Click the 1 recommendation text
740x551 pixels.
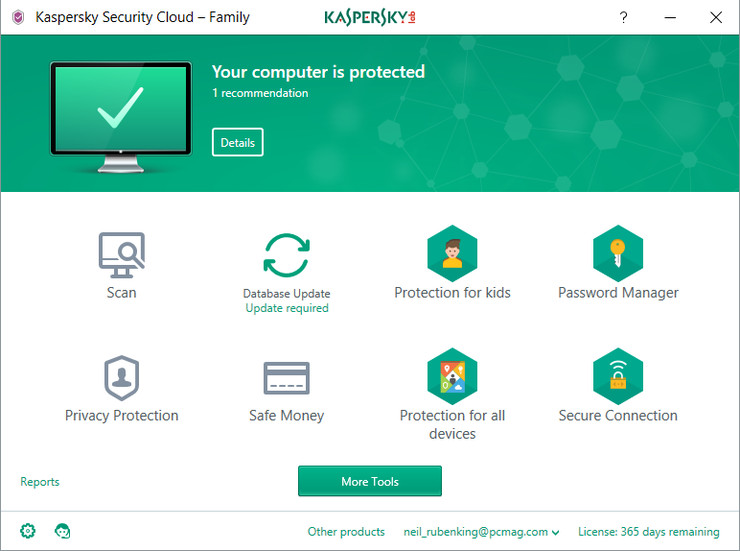260,93
